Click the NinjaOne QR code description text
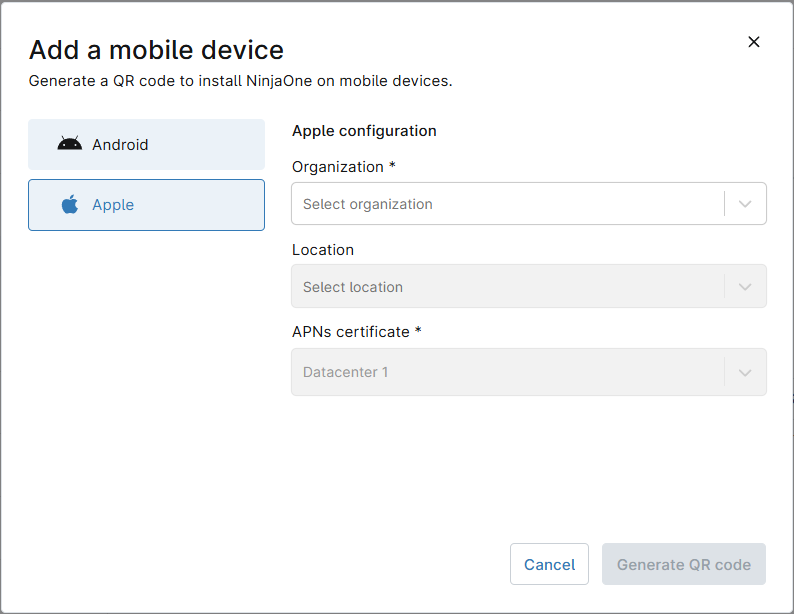 point(240,81)
